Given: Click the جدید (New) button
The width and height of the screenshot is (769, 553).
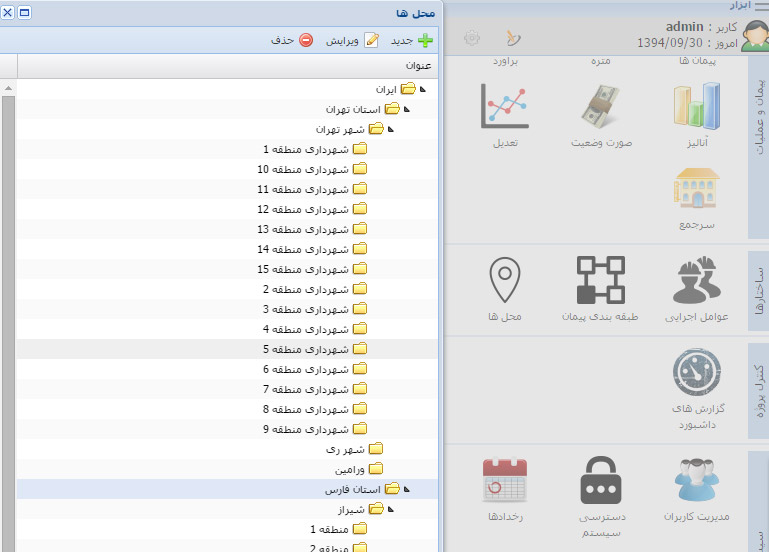Looking at the screenshot, I should [411, 41].
